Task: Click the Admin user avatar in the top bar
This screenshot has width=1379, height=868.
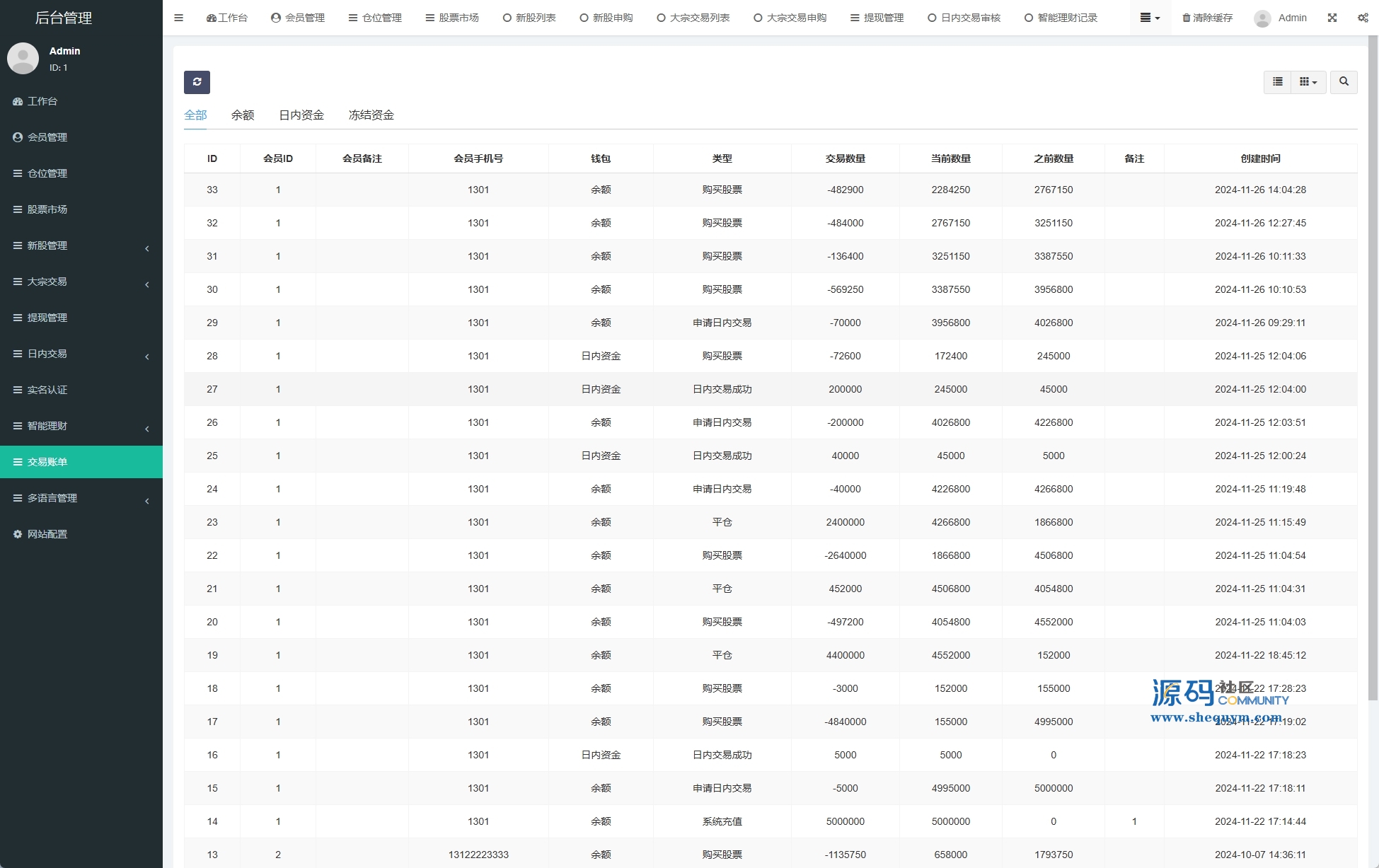Action: [1262, 18]
